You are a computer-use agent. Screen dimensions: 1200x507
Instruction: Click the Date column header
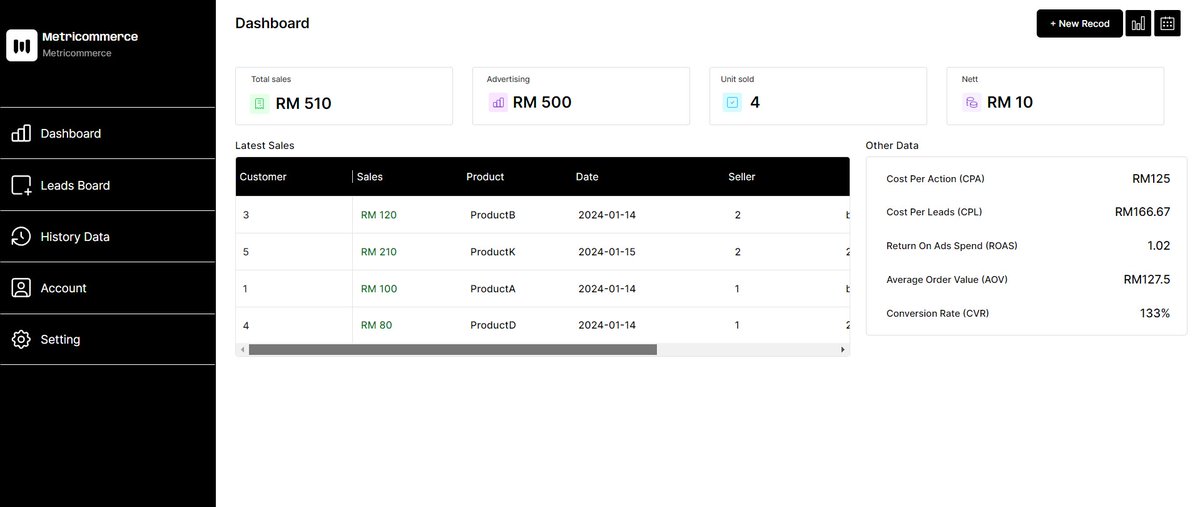(587, 177)
